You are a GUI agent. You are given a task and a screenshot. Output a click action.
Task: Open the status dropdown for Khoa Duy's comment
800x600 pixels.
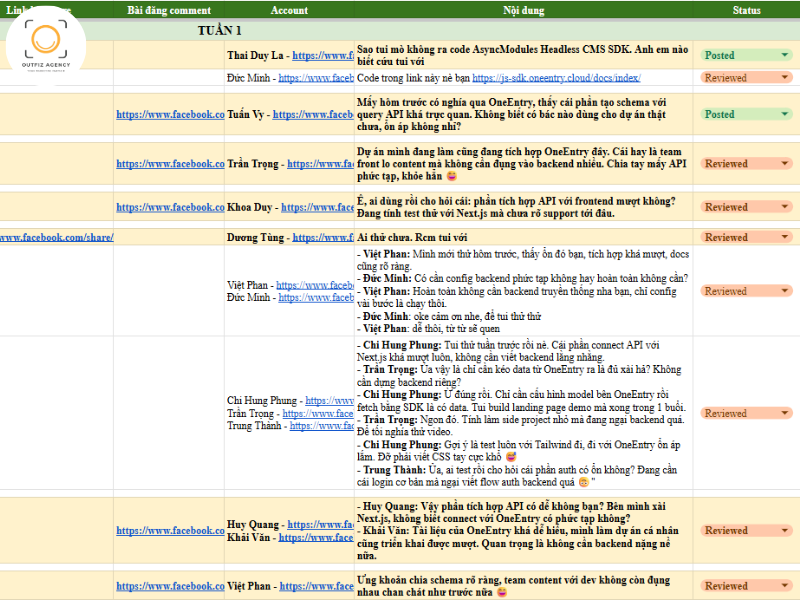pyautogui.click(x=784, y=207)
